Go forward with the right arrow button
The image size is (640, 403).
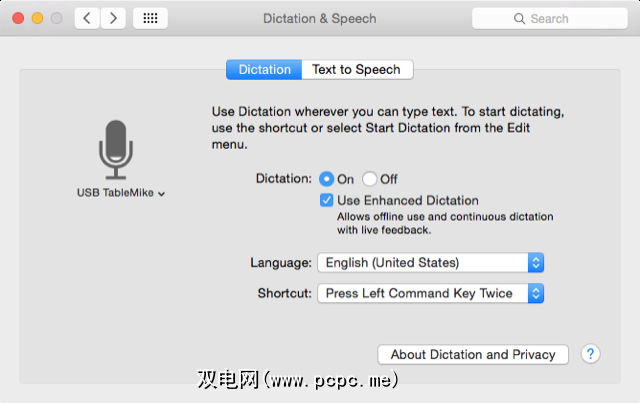(113, 18)
